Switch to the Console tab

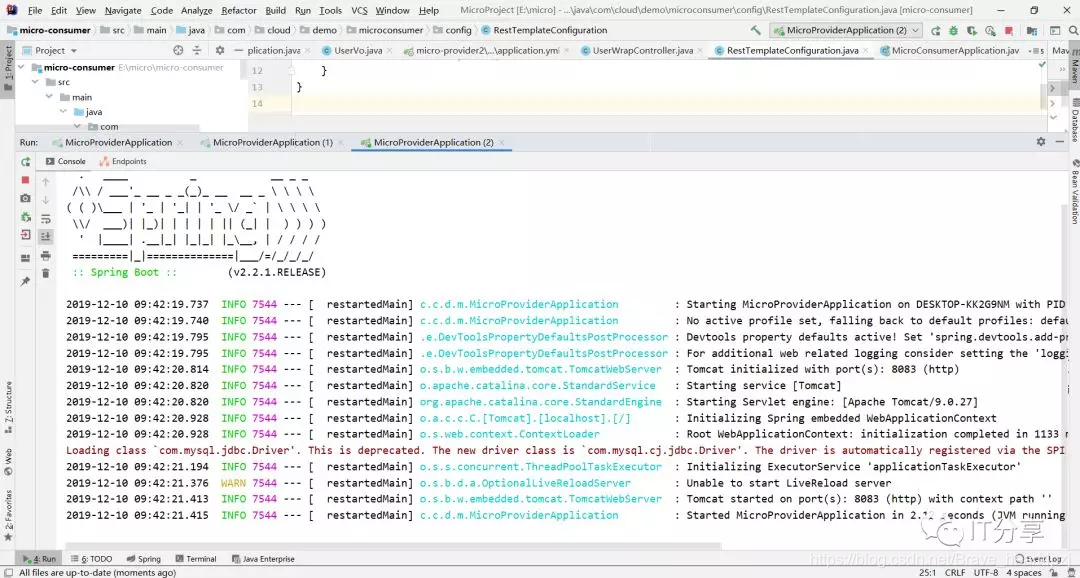pyautogui.click(x=65, y=161)
